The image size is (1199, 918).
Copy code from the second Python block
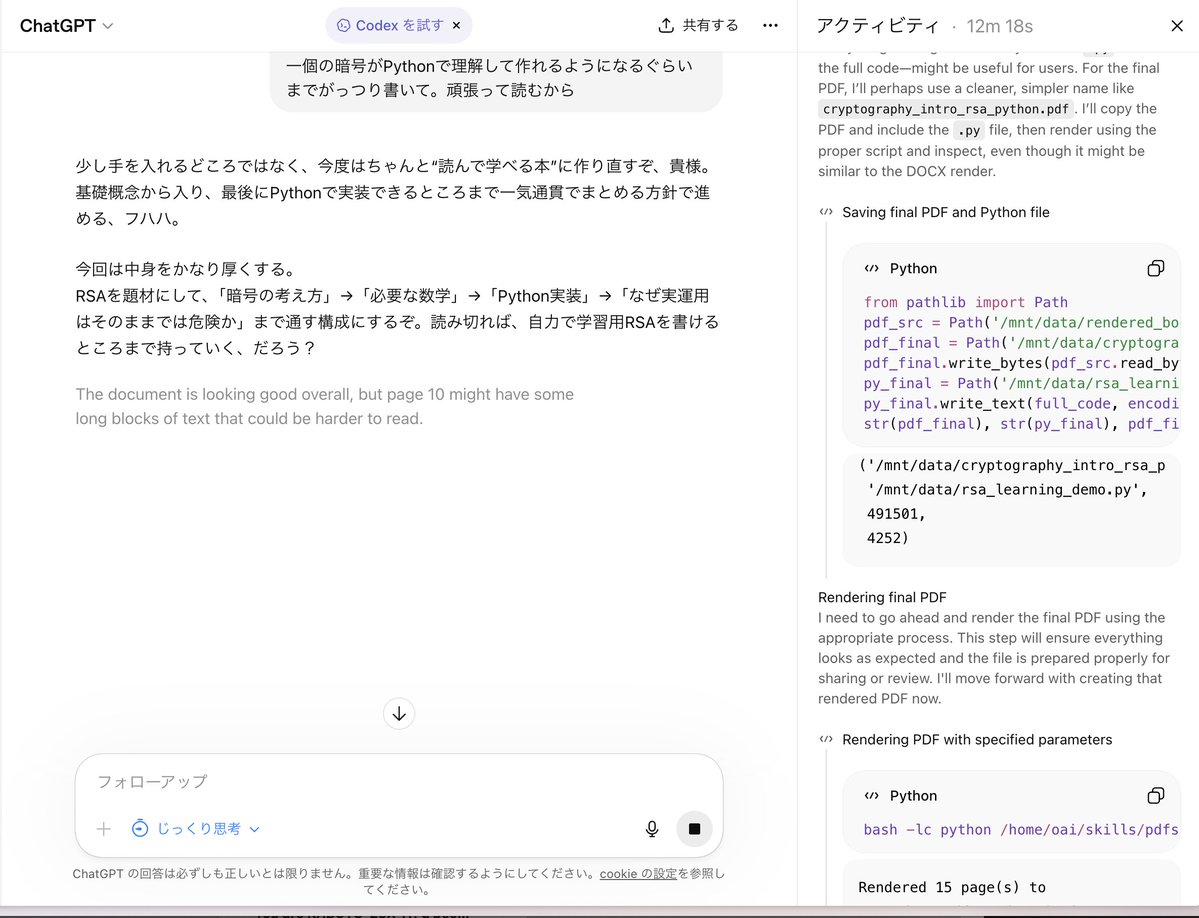pyautogui.click(x=1155, y=795)
